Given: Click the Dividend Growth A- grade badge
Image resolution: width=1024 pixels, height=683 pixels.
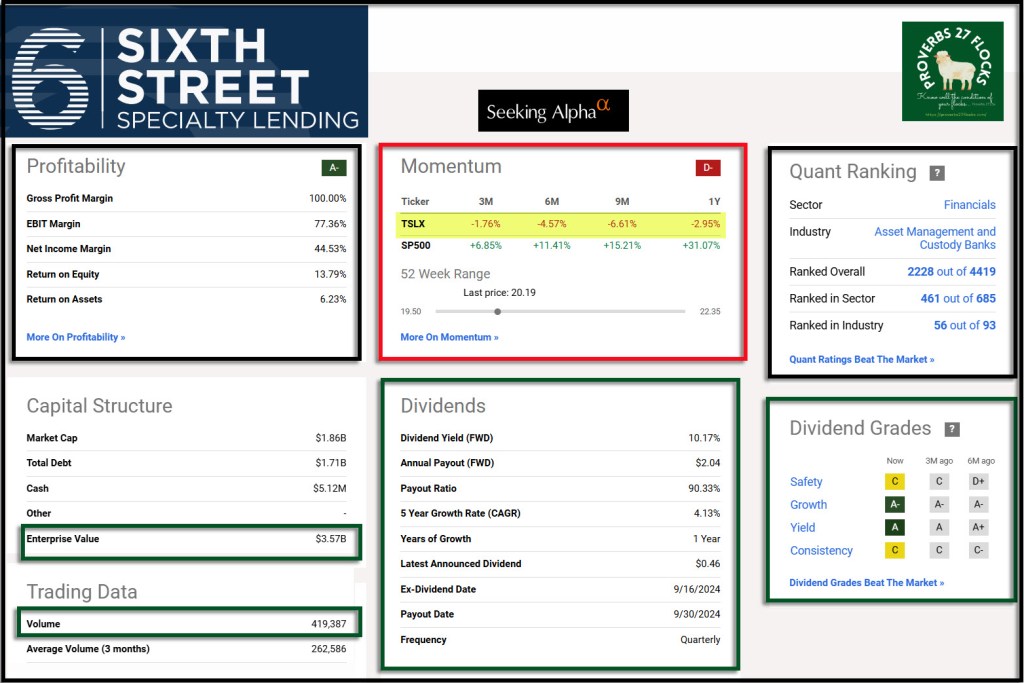Looking at the screenshot, I should coord(895,505).
